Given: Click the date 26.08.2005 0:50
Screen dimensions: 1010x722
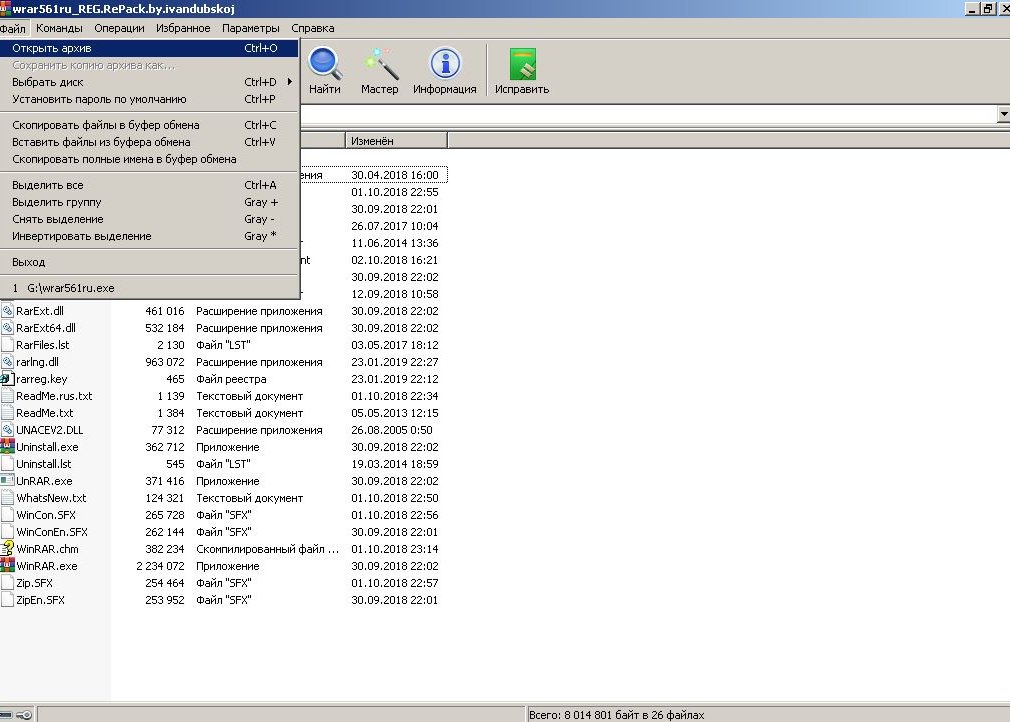Looking at the screenshot, I should pos(392,430).
